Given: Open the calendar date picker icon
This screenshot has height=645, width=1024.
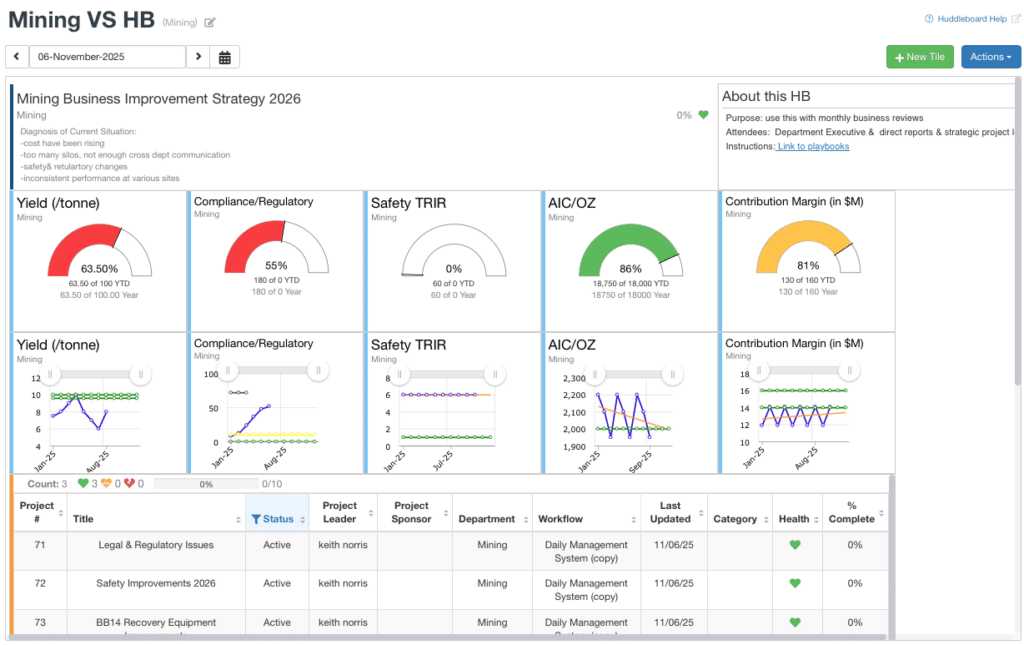Looking at the screenshot, I should [x=225, y=57].
